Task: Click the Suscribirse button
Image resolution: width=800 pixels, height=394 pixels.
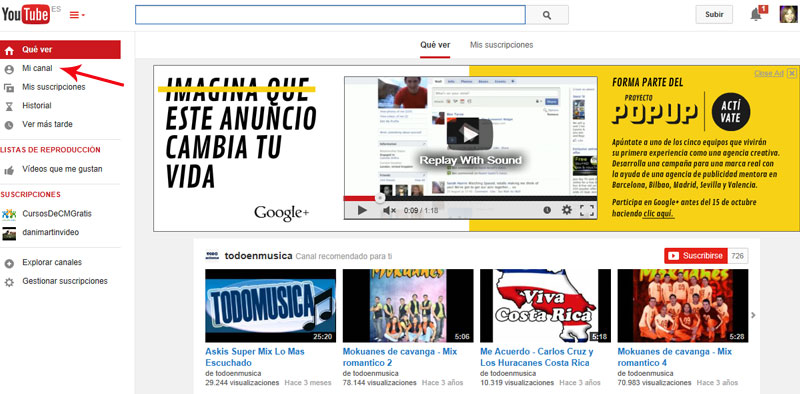Action: 696,256
